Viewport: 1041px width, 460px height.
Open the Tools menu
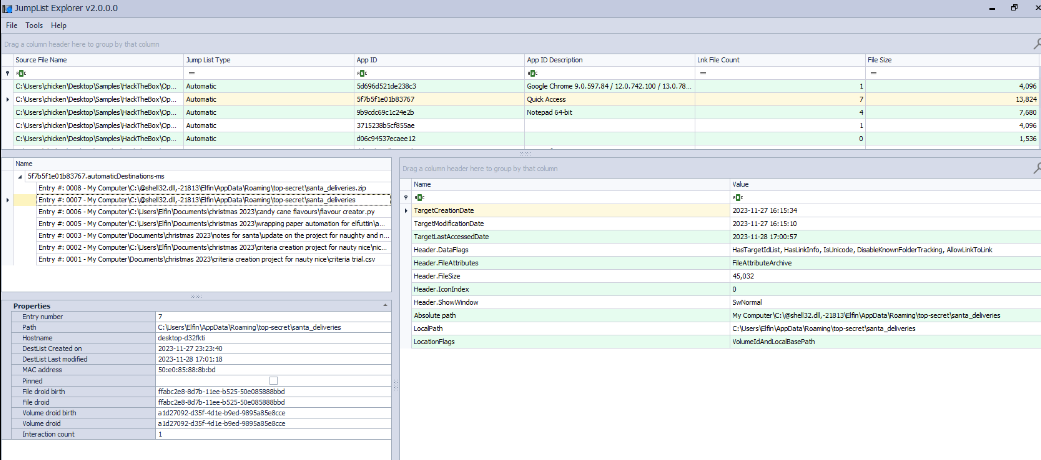point(34,25)
